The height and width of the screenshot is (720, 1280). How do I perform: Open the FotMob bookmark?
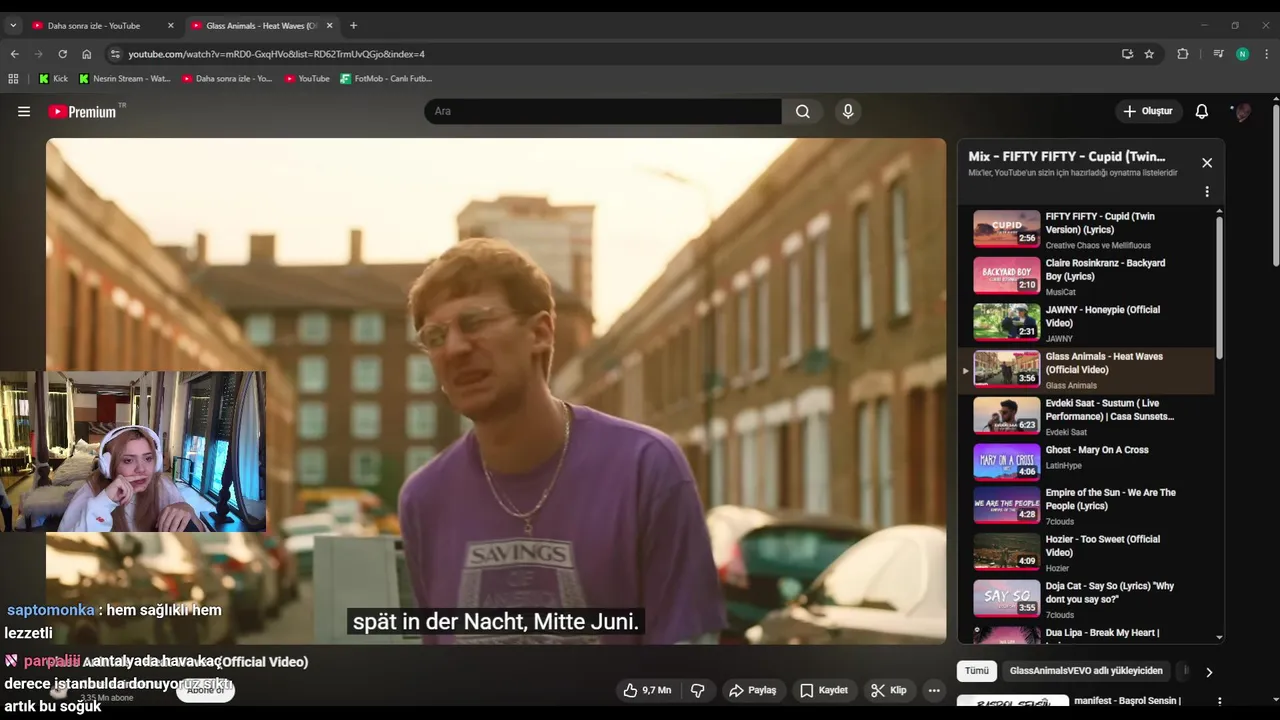[x=386, y=78]
